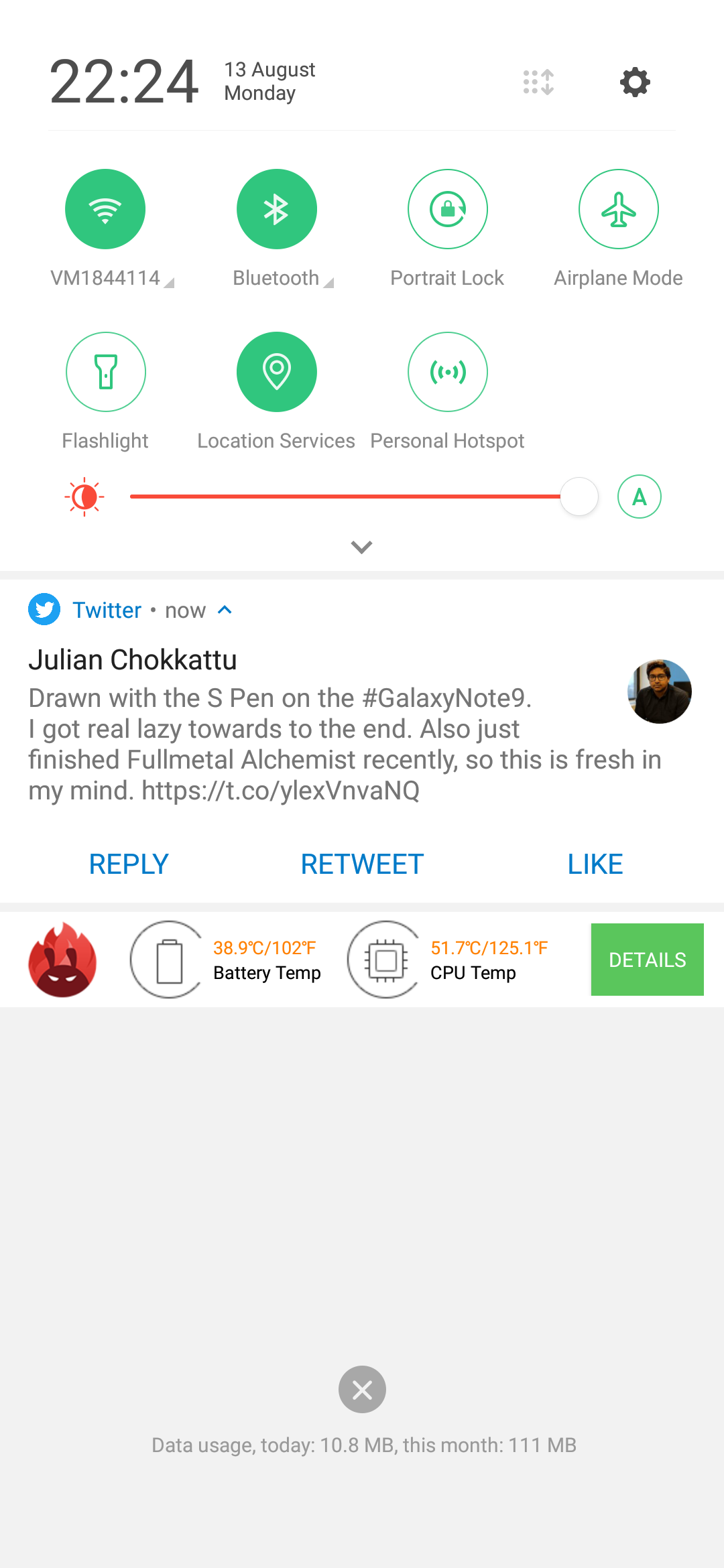Turn on the Flashlight
Screen dimensions: 724x1568
pos(105,372)
